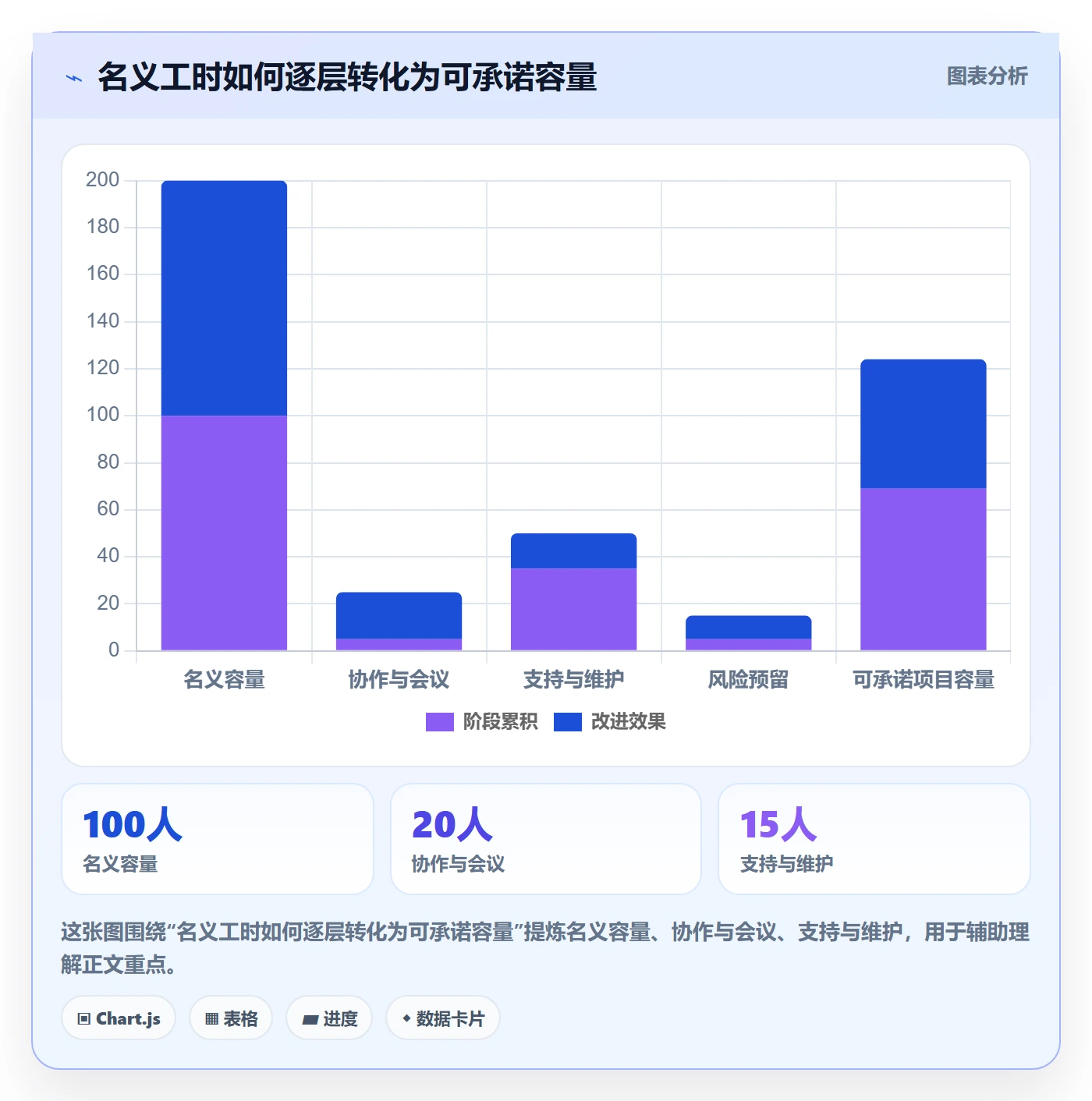Toggle the purple 阶段累积 legend swatch
Image resolution: width=1092 pixels, height=1101 pixels.
pyautogui.click(x=439, y=722)
